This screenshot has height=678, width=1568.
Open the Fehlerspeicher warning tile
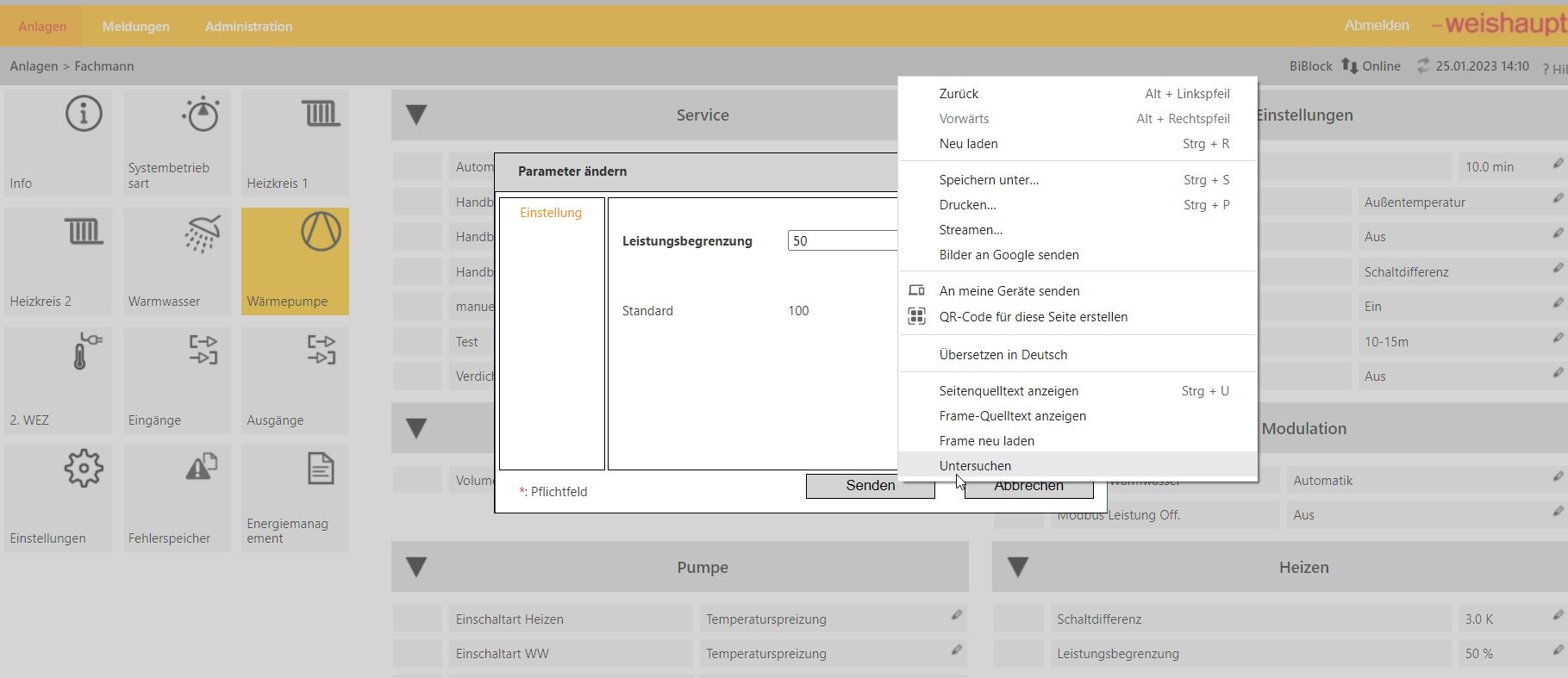click(x=177, y=498)
